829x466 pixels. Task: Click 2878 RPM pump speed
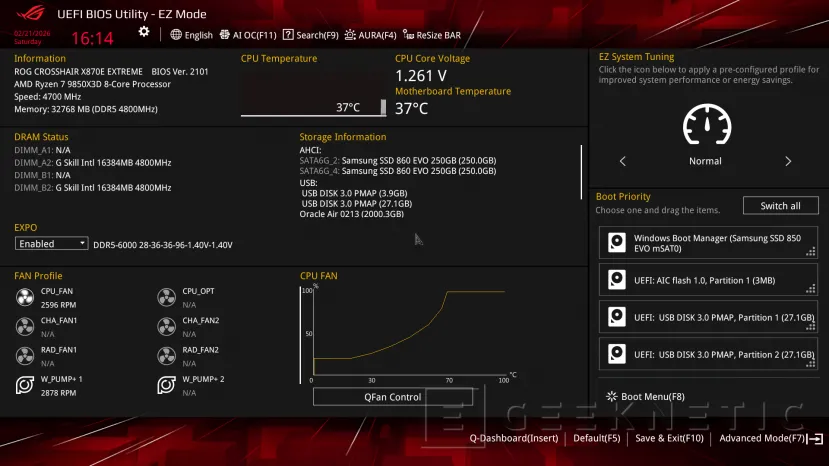click(58, 392)
